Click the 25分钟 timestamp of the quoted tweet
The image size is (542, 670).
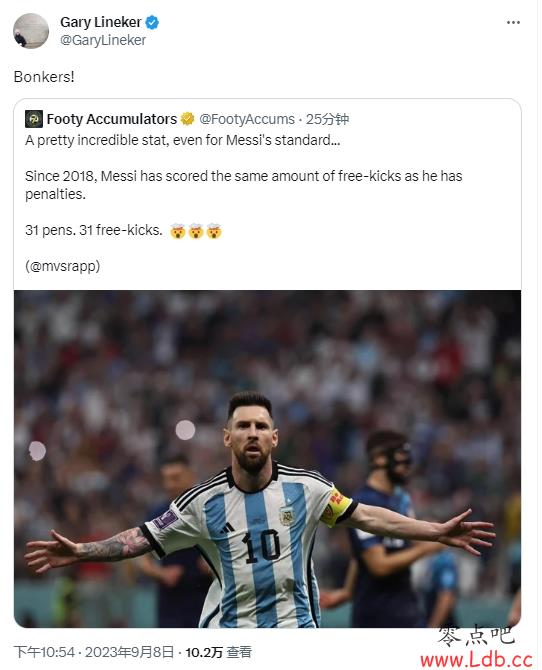pos(327,119)
